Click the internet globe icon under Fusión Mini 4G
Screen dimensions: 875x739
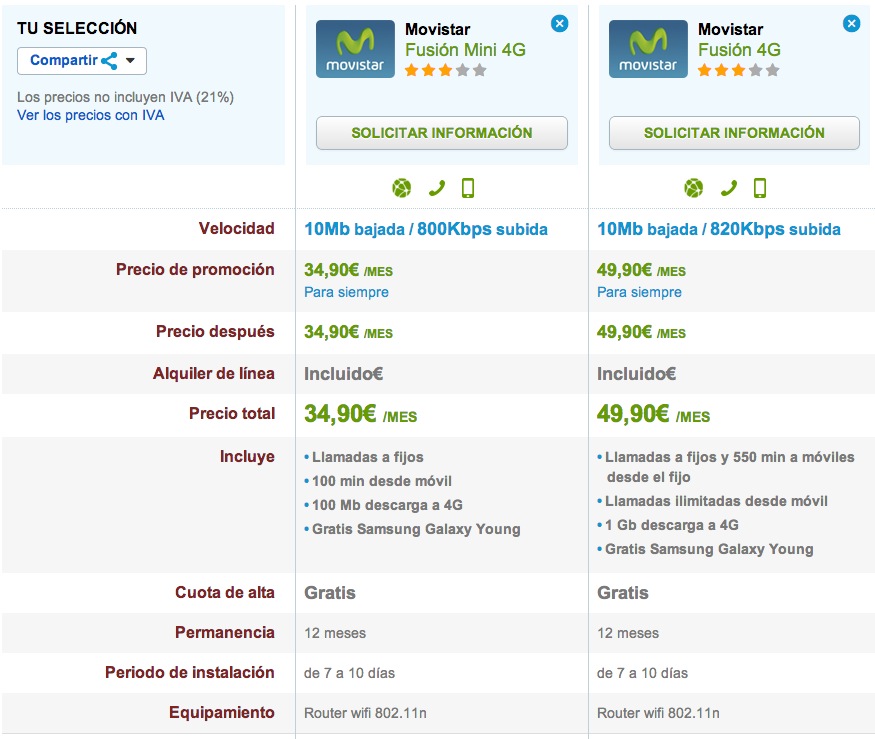[401, 188]
